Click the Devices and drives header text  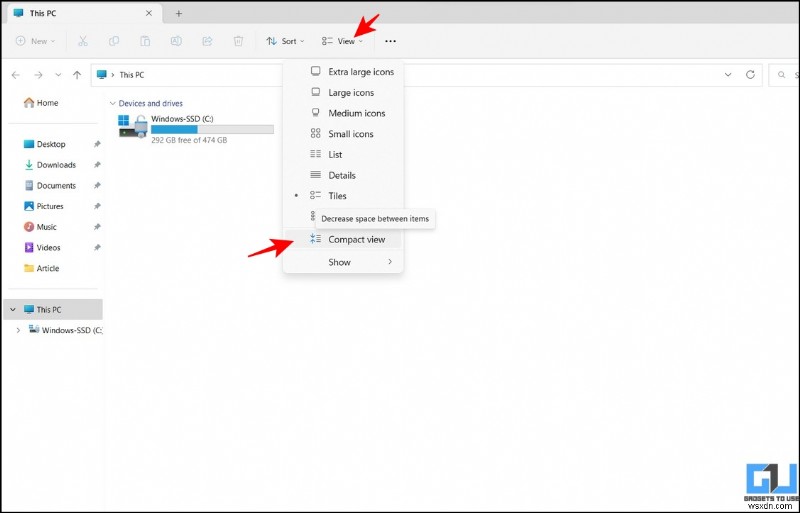pos(151,104)
